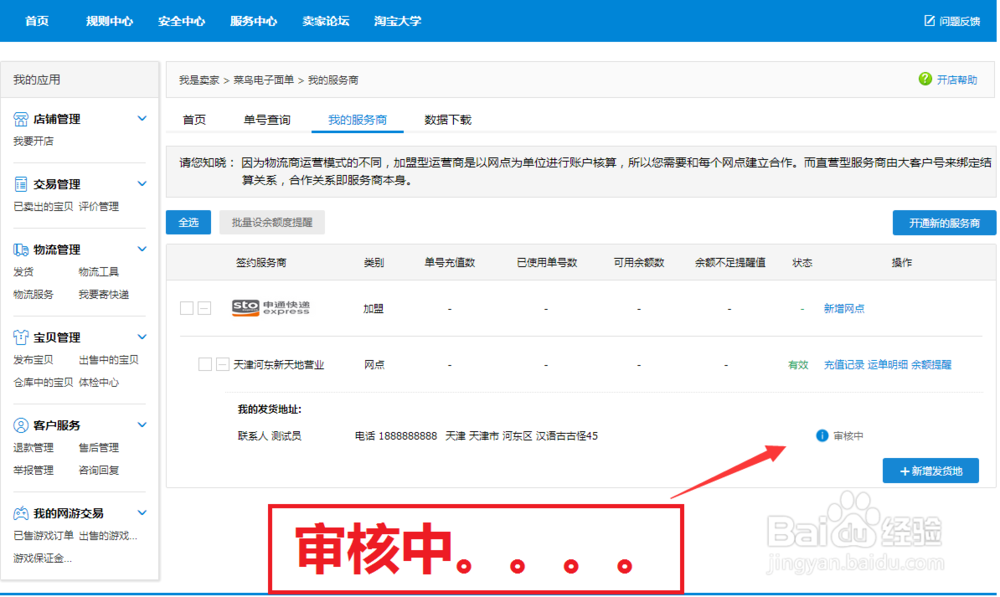The image size is (1000, 597).
Task: Open the 充值记录 link
Action: (x=844, y=365)
